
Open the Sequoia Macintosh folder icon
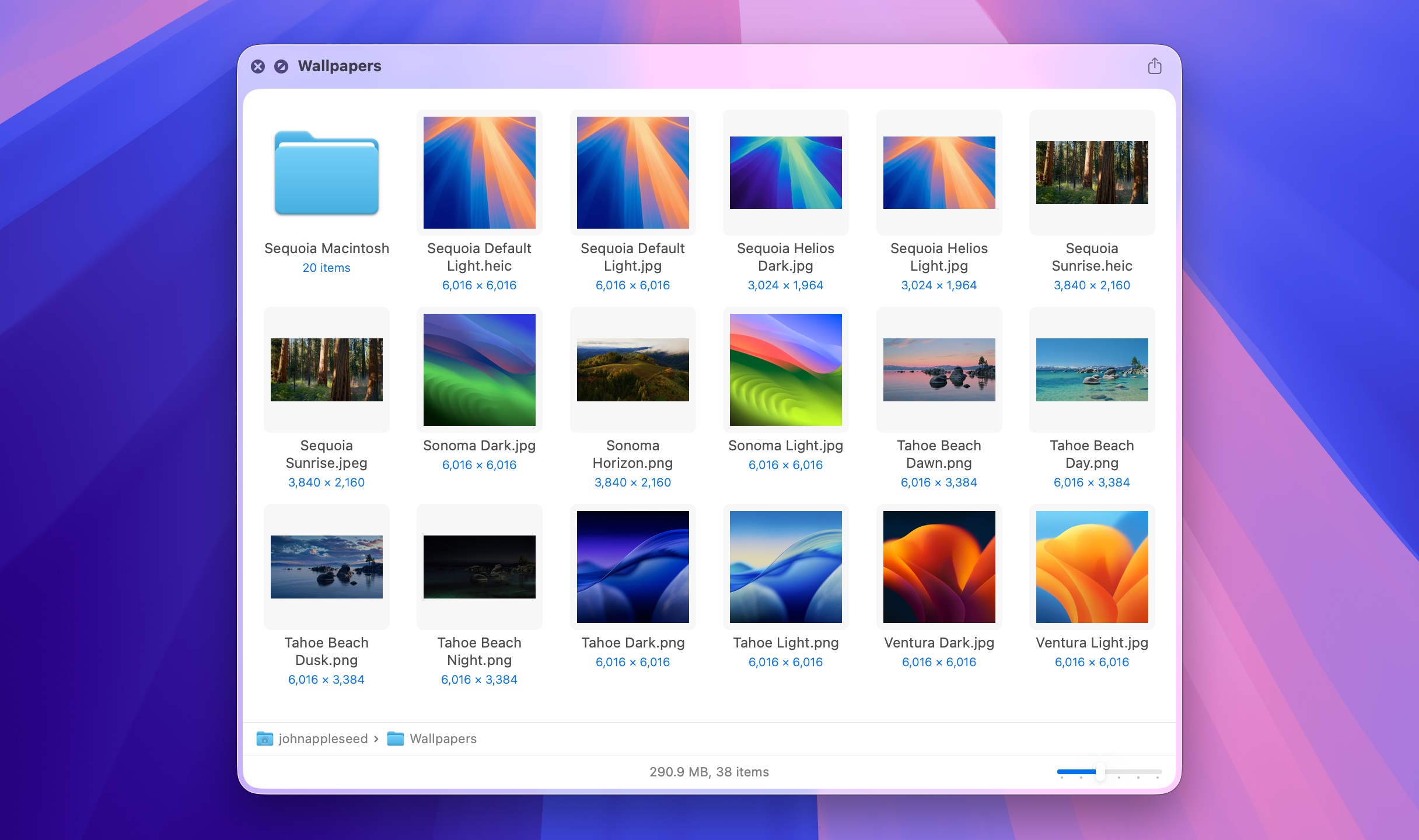(x=326, y=173)
